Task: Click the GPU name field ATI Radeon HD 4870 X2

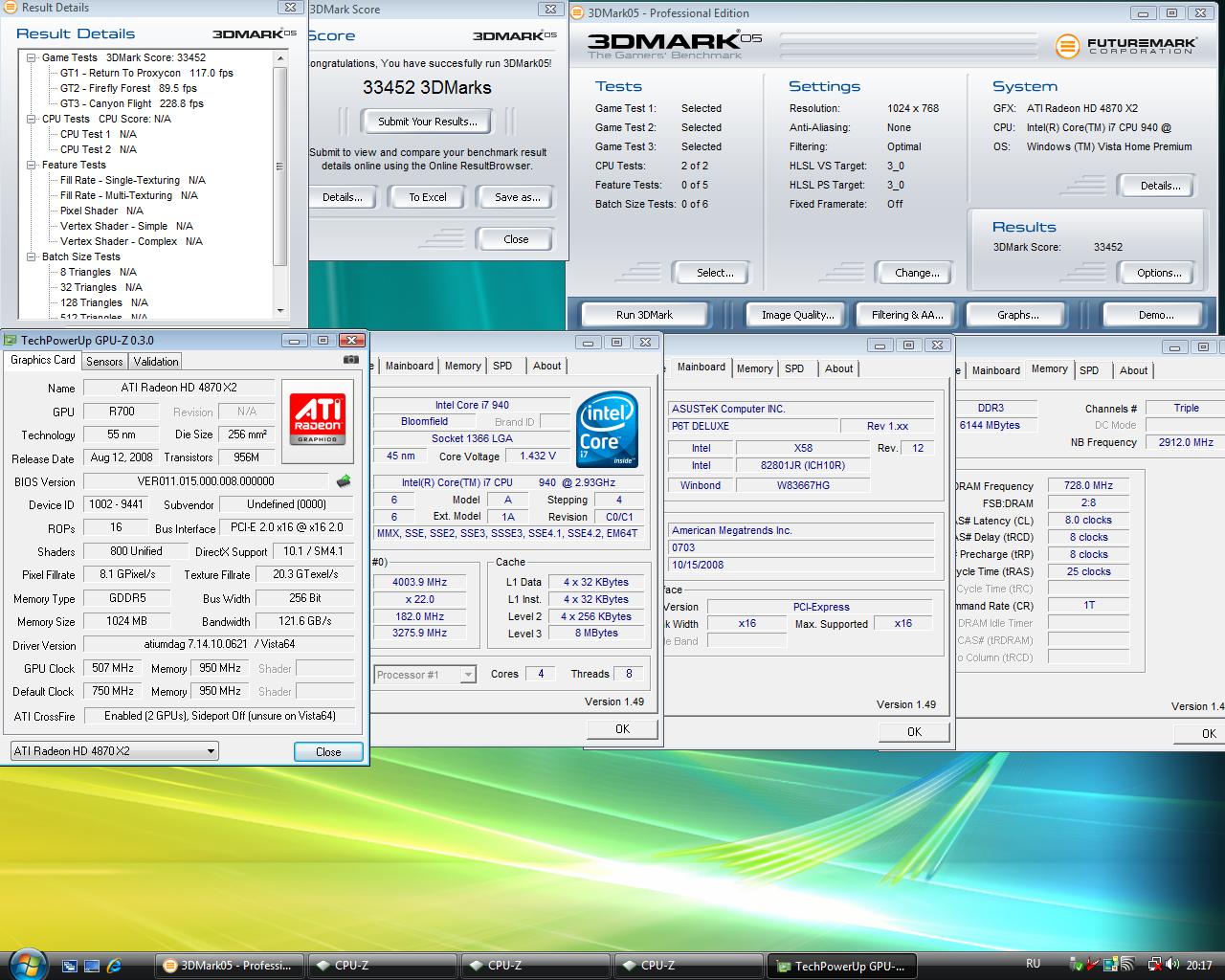Action: click(179, 388)
